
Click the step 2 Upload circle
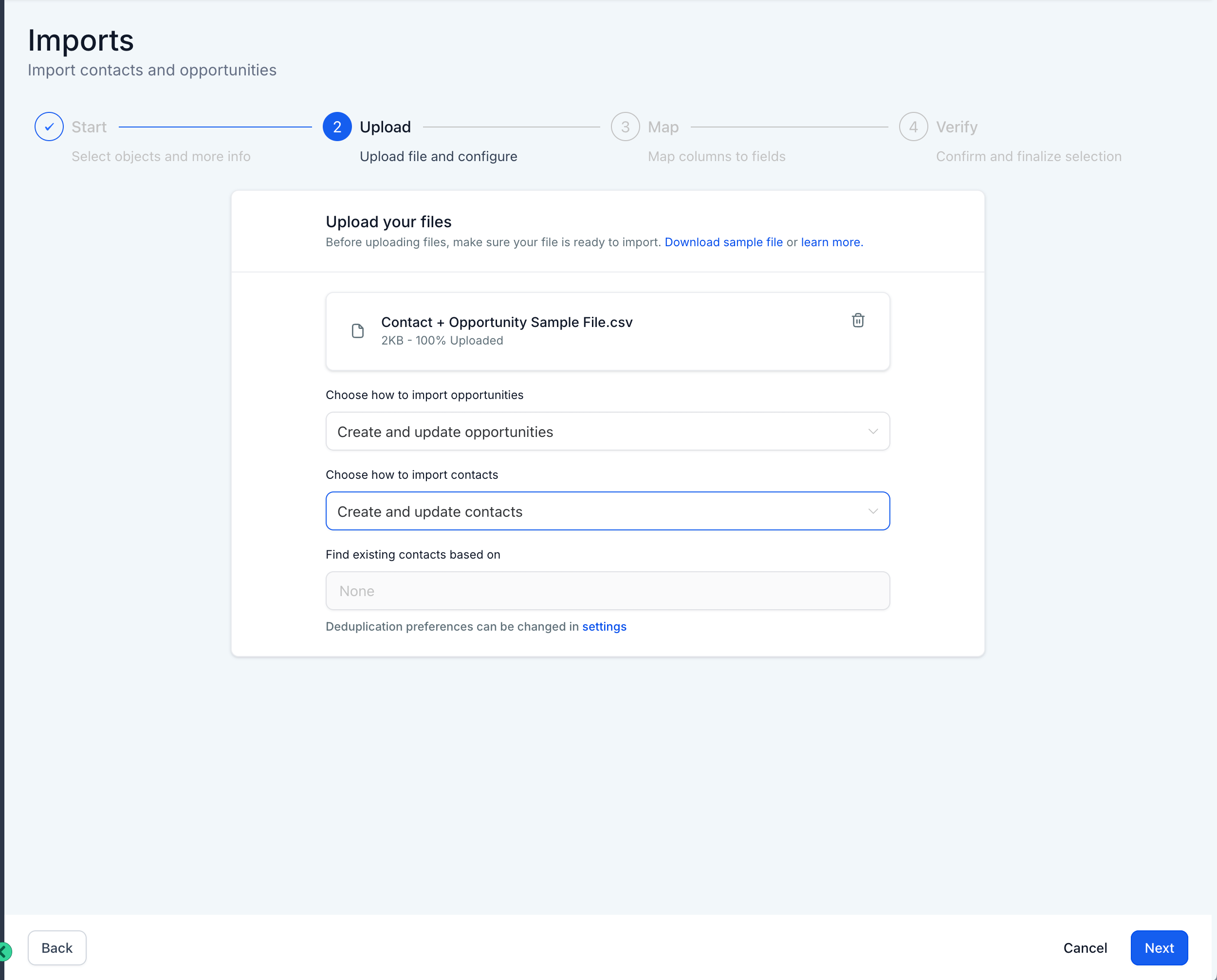[337, 127]
